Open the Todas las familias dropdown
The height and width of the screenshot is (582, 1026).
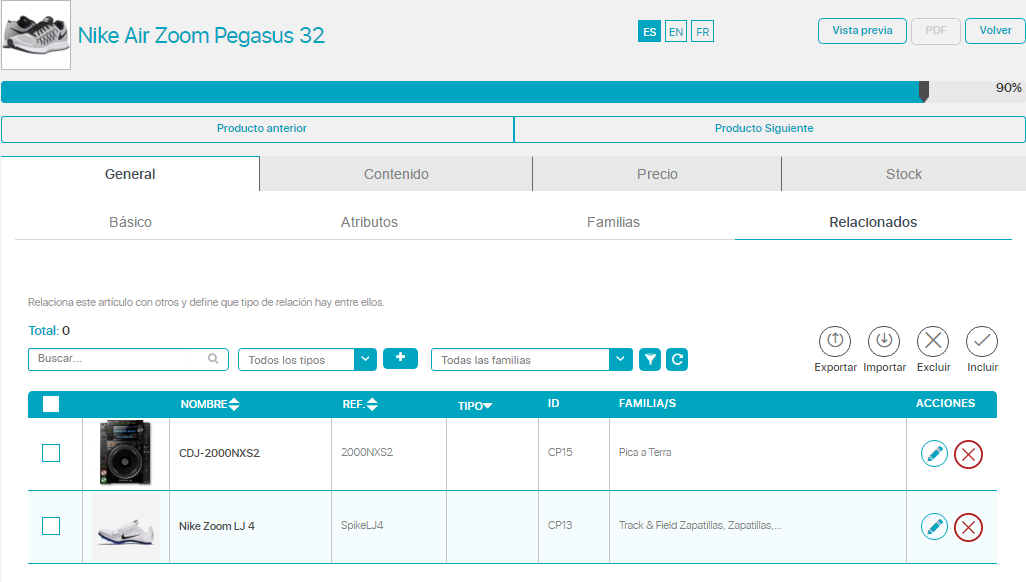(531, 359)
